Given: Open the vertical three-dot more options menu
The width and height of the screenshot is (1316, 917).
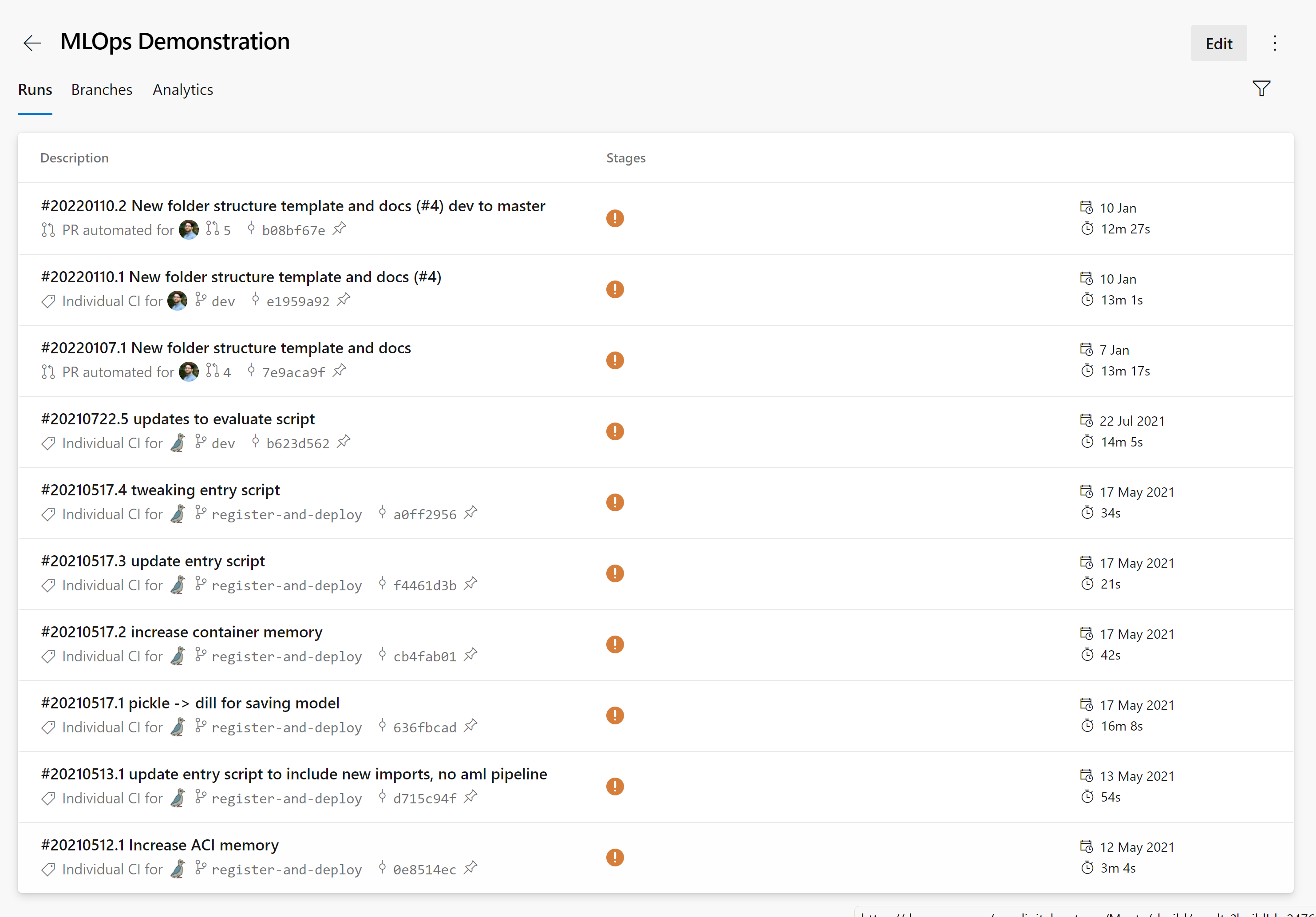Looking at the screenshot, I should (1275, 43).
